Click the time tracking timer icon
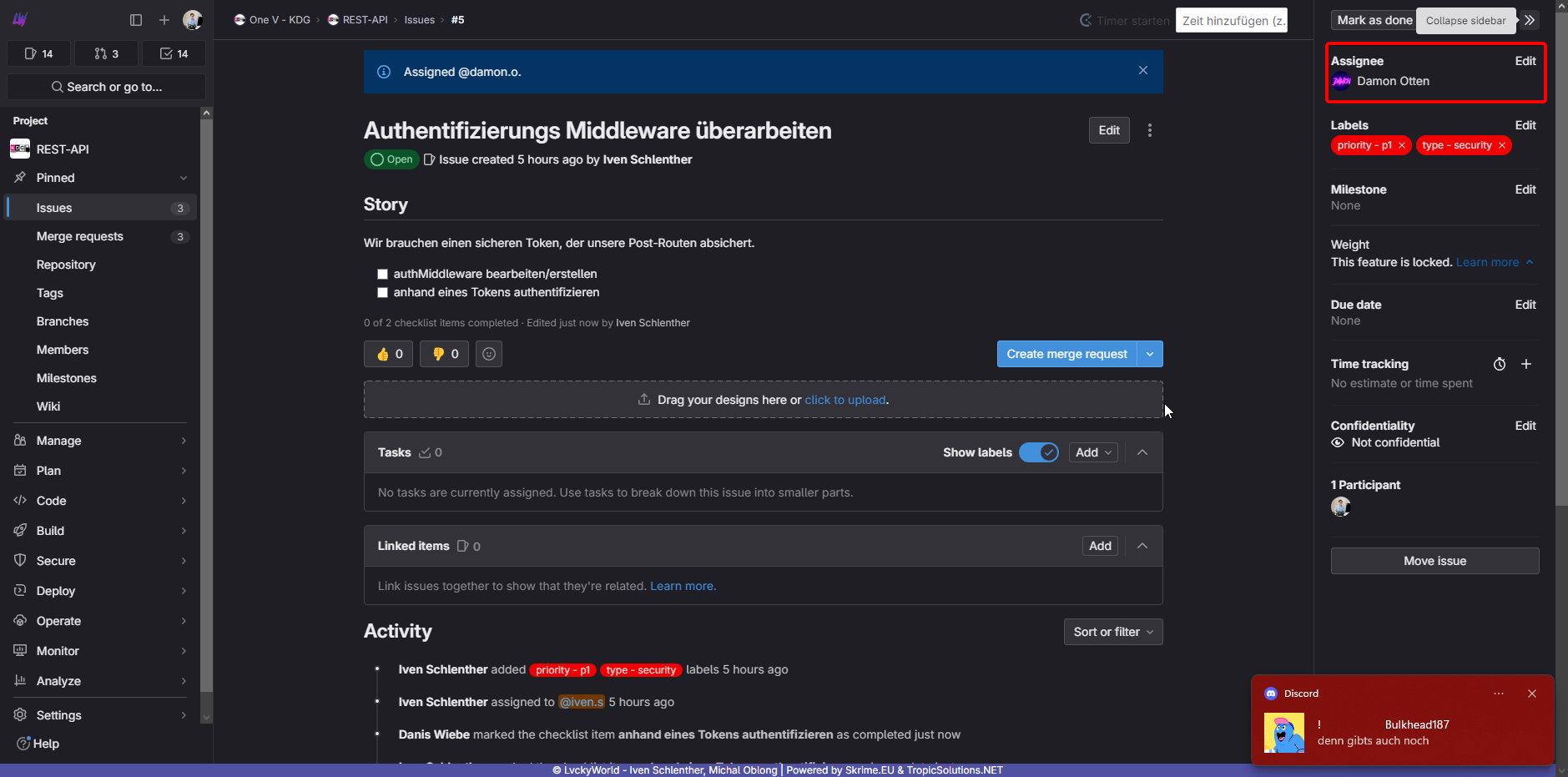1568x777 pixels. point(1499,364)
